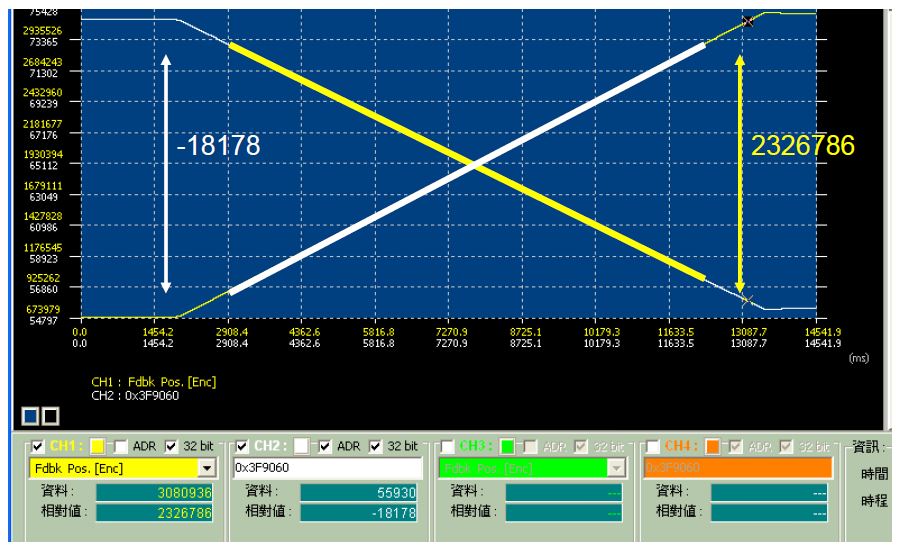Toggle the CH2 32 bit checkbox
This screenshot has width=902, height=551.
point(374,445)
